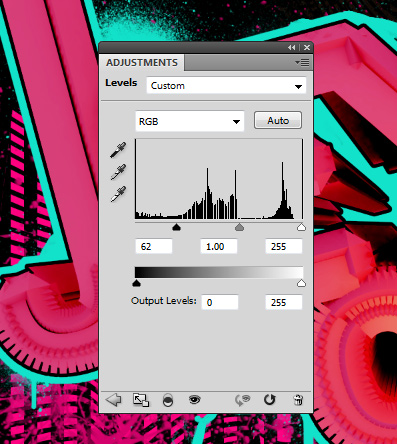
Task: Open the Levels preset dropdown Custom
Action: click(x=226, y=86)
